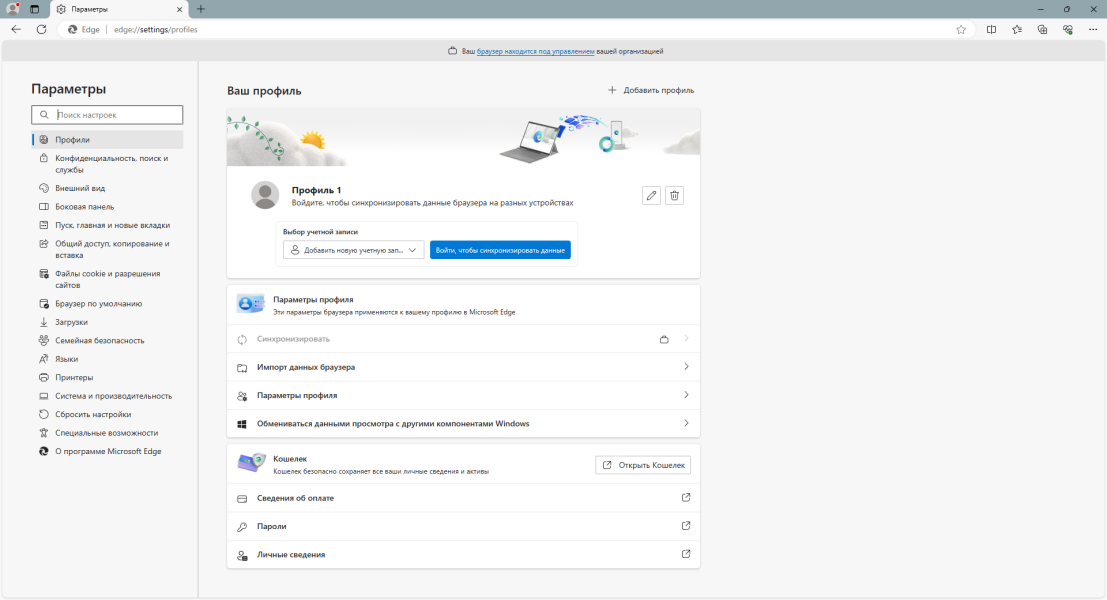Image resolution: width=1107 pixels, height=600 pixels.
Task: Open Система и производительность settings
Action: (107, 396)
